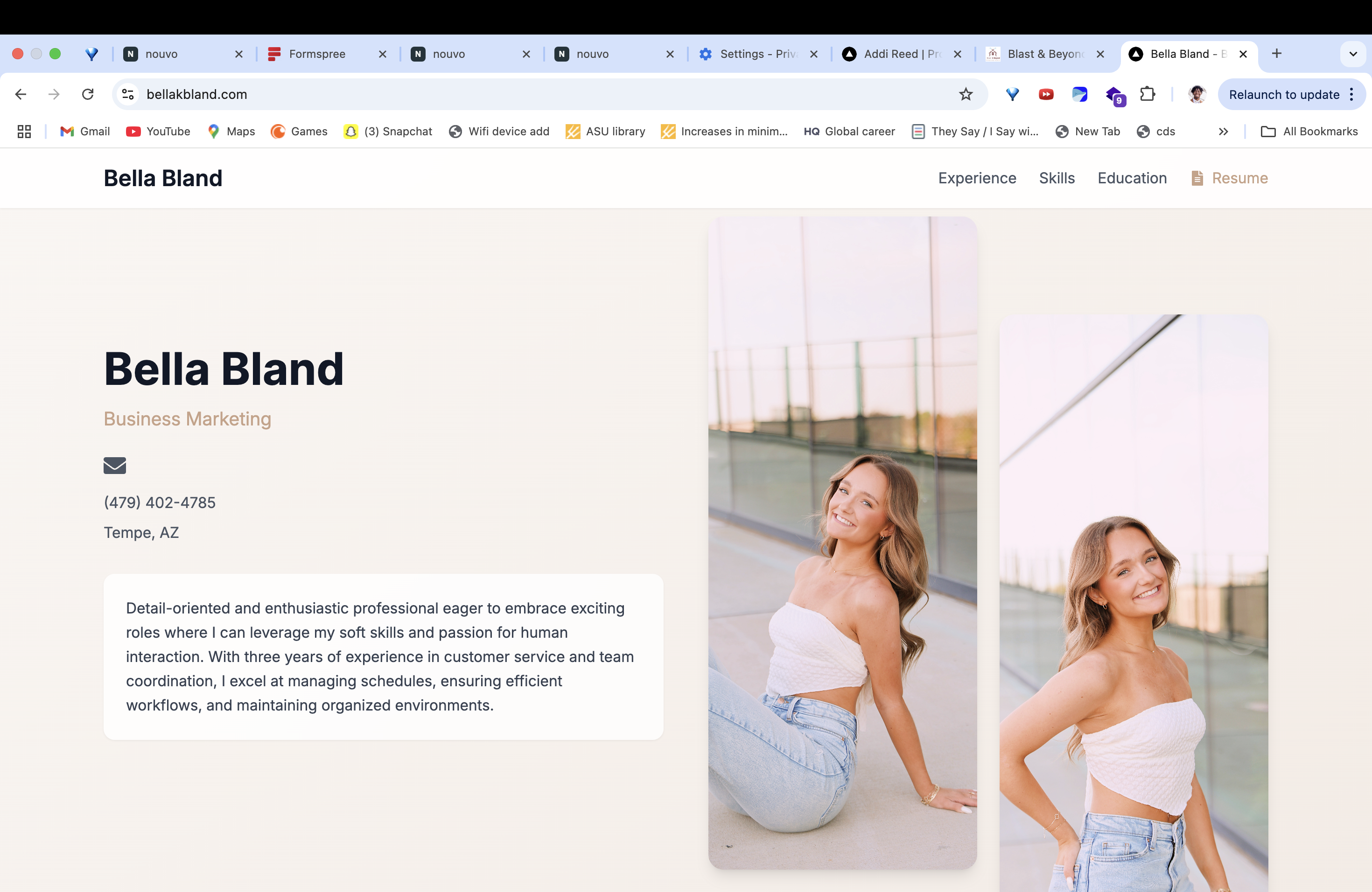Close the Blast & Beyond tab
Viewport: 1372px width, 892px height.
[1100, 54]
